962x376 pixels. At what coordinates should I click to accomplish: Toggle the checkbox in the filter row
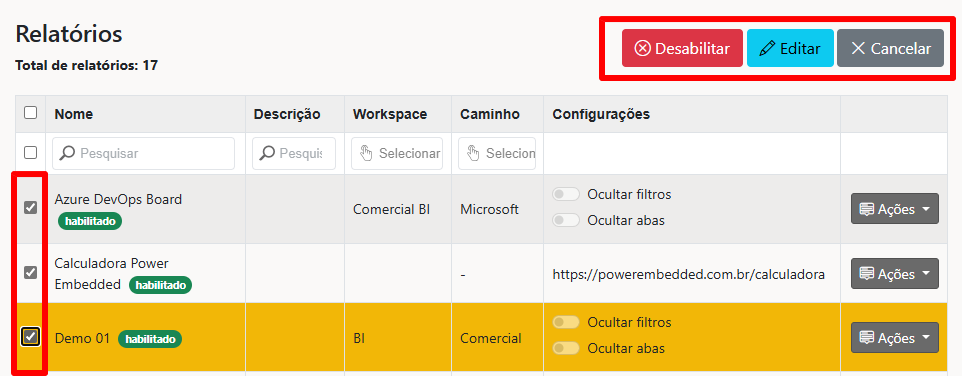[30, 153]
